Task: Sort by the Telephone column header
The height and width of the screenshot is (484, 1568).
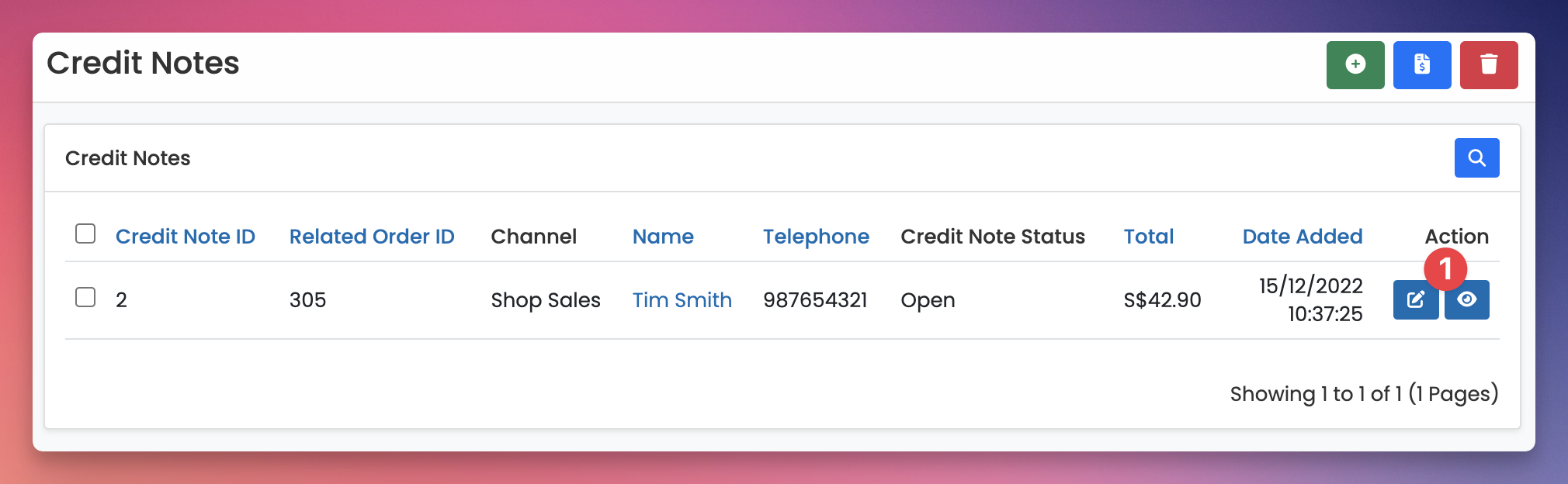Action: (816, 237)
